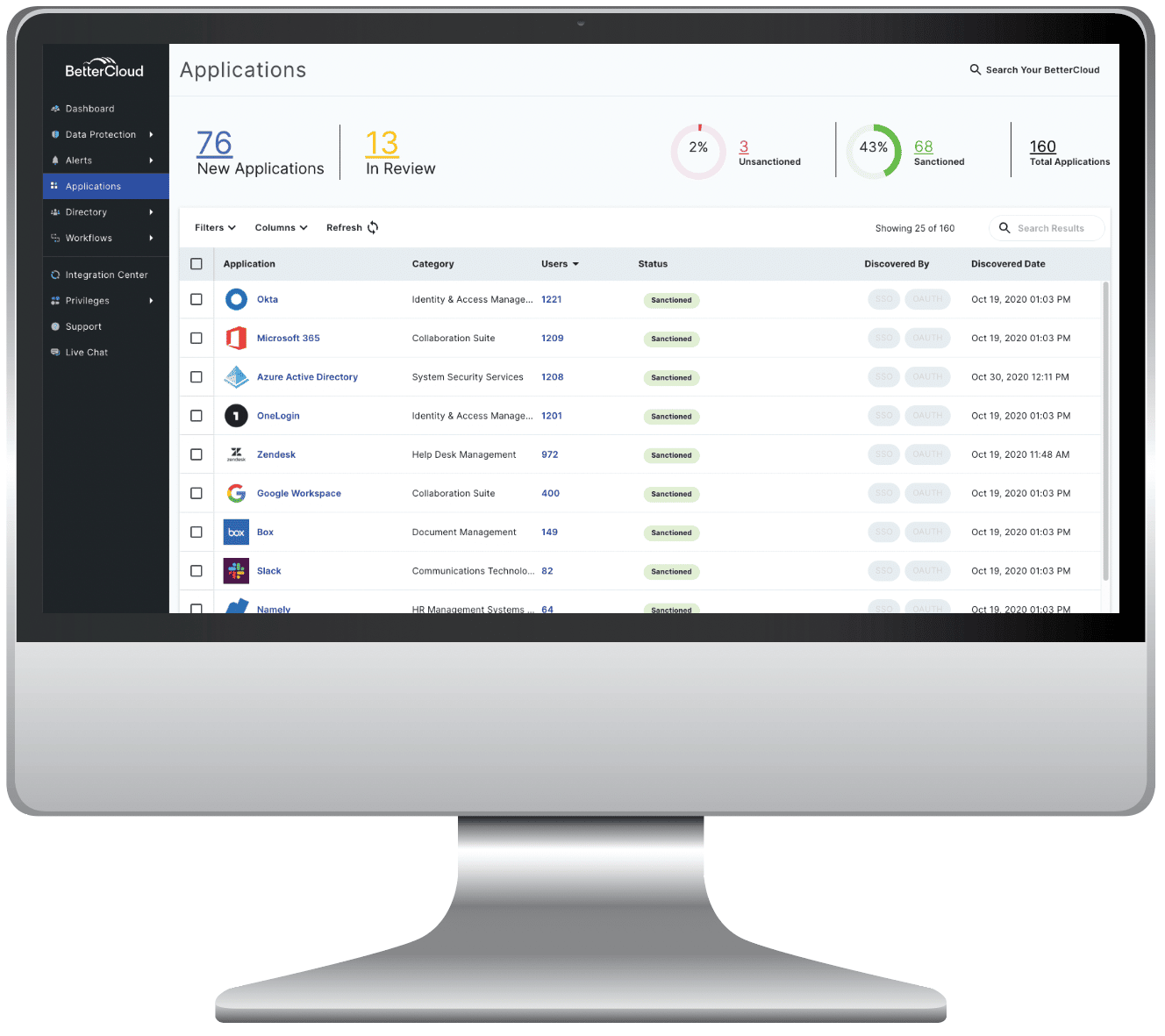
Task: Click the Zendesk app logo
Action: point(236,454)
